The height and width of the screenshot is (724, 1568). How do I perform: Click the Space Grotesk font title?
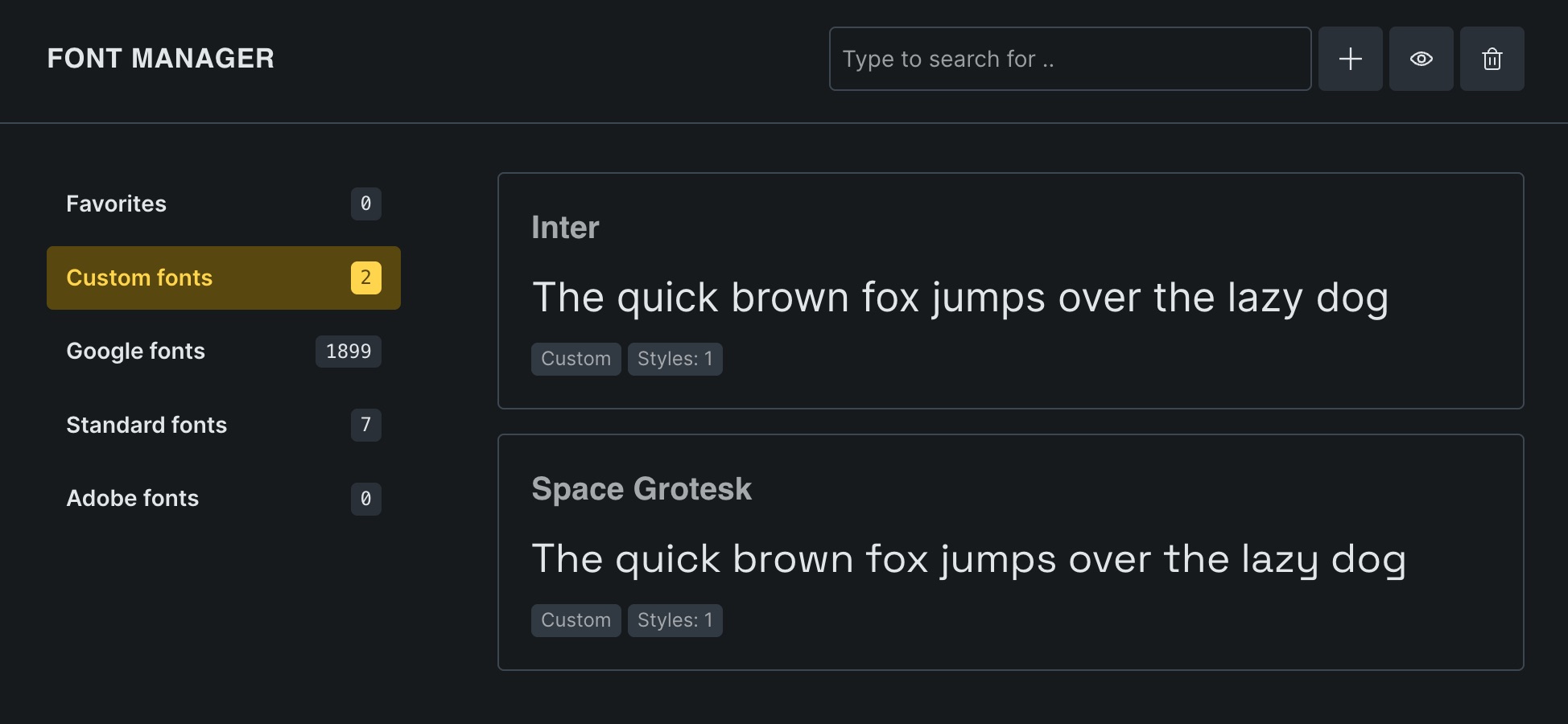642,489
